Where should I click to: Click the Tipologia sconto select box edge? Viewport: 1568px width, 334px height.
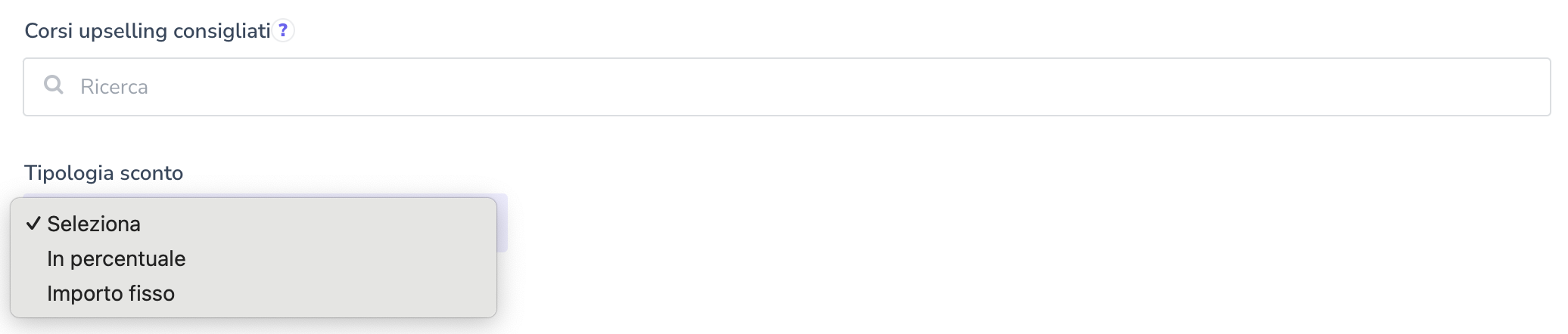[x=502, y=223]
